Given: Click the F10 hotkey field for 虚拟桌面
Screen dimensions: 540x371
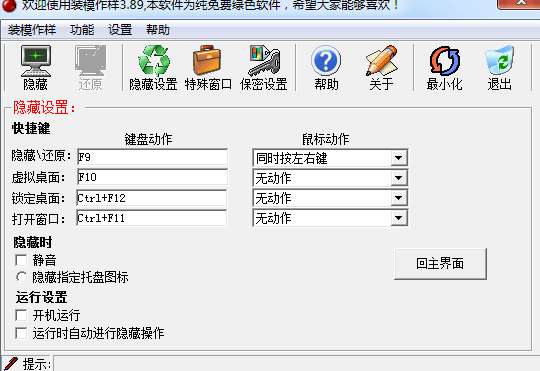Looking at the screenshot, I should 152,177.
